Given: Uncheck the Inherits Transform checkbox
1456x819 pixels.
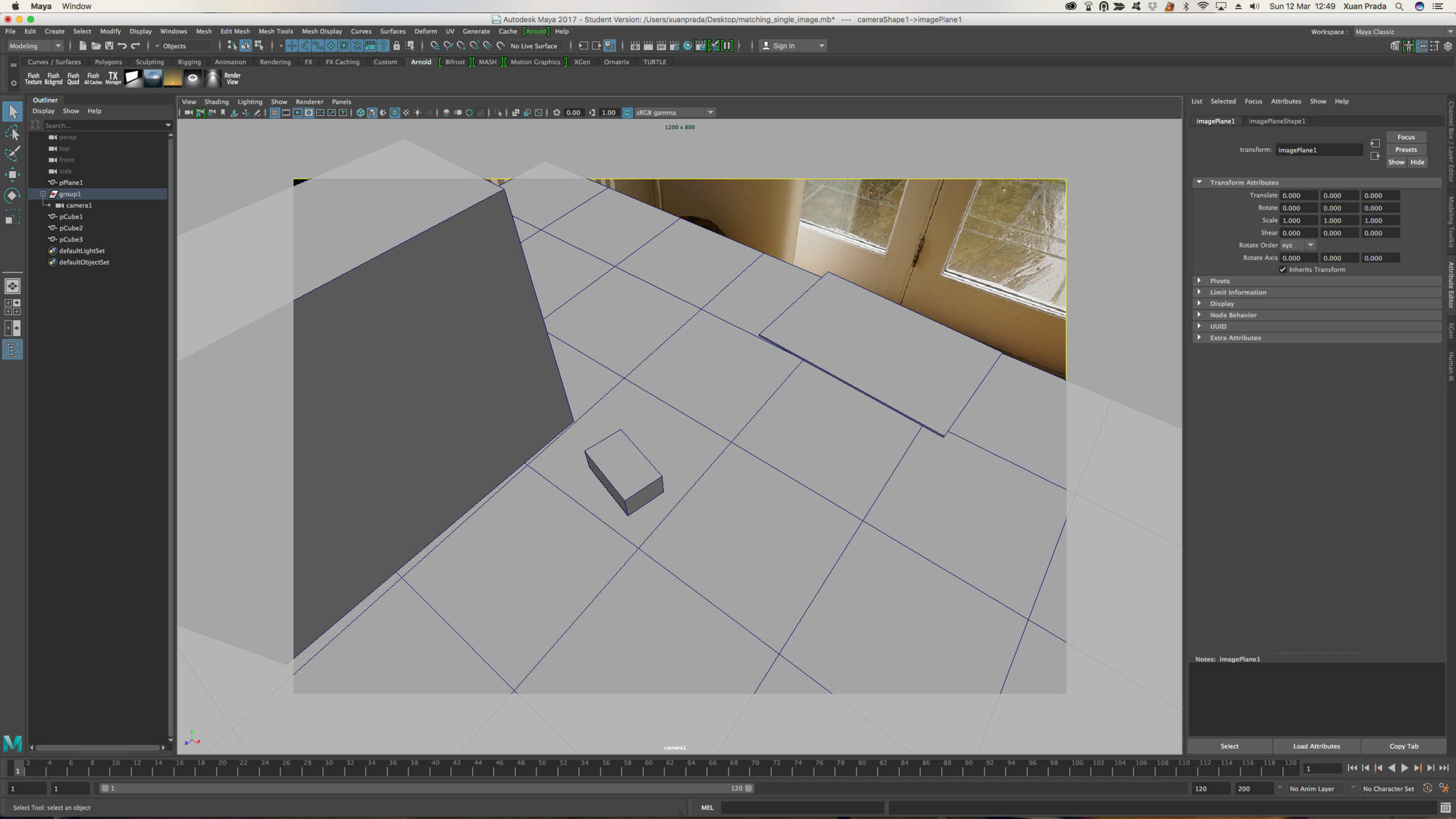Looking at the screenshot, I should pyautogui.click(x=1283, y=270).
